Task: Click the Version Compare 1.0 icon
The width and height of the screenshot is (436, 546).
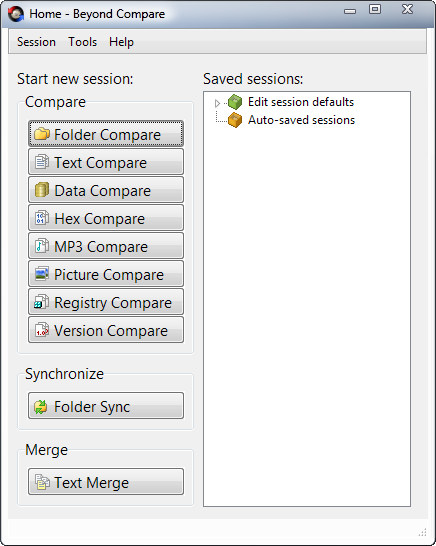Action: click(42, 330)
